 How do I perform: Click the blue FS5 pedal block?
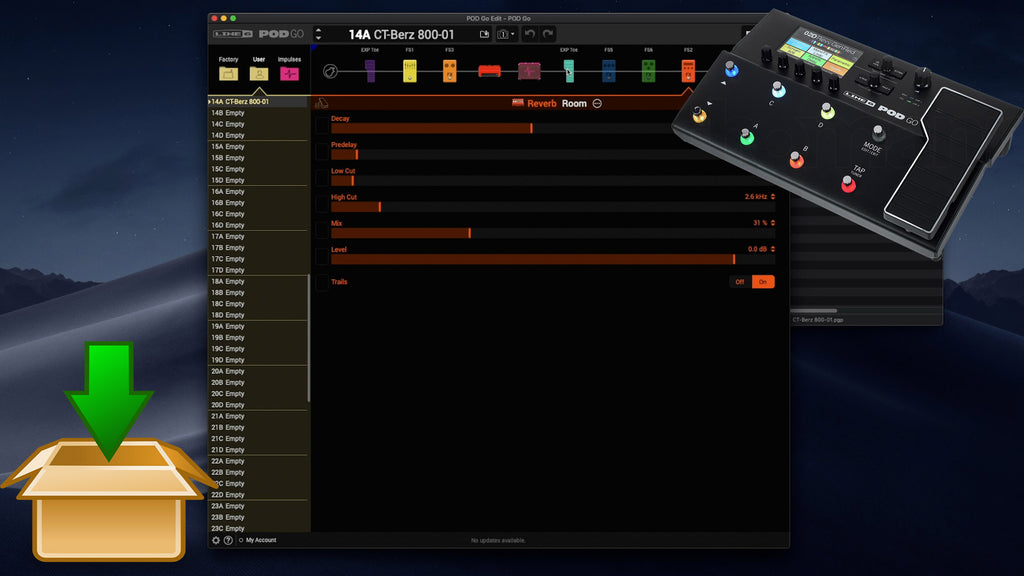tap(608, 71)
